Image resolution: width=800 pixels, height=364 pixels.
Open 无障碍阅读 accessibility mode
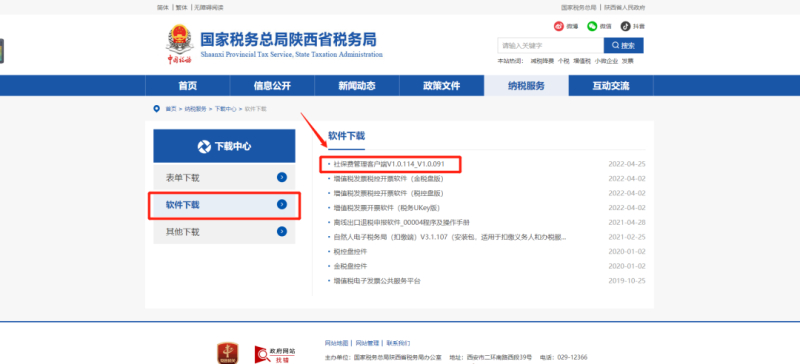coord(209,8)
